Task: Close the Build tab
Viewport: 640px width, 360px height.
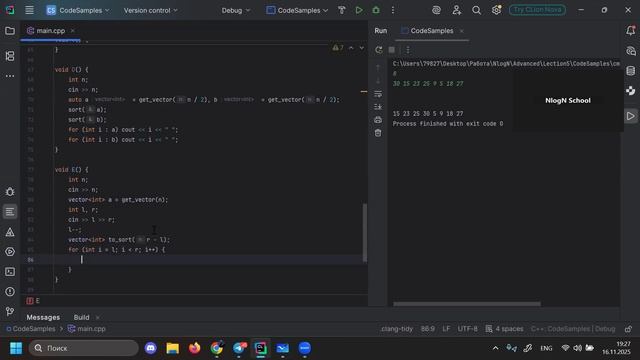Action: pyautogui.click(x=98, y=317)
